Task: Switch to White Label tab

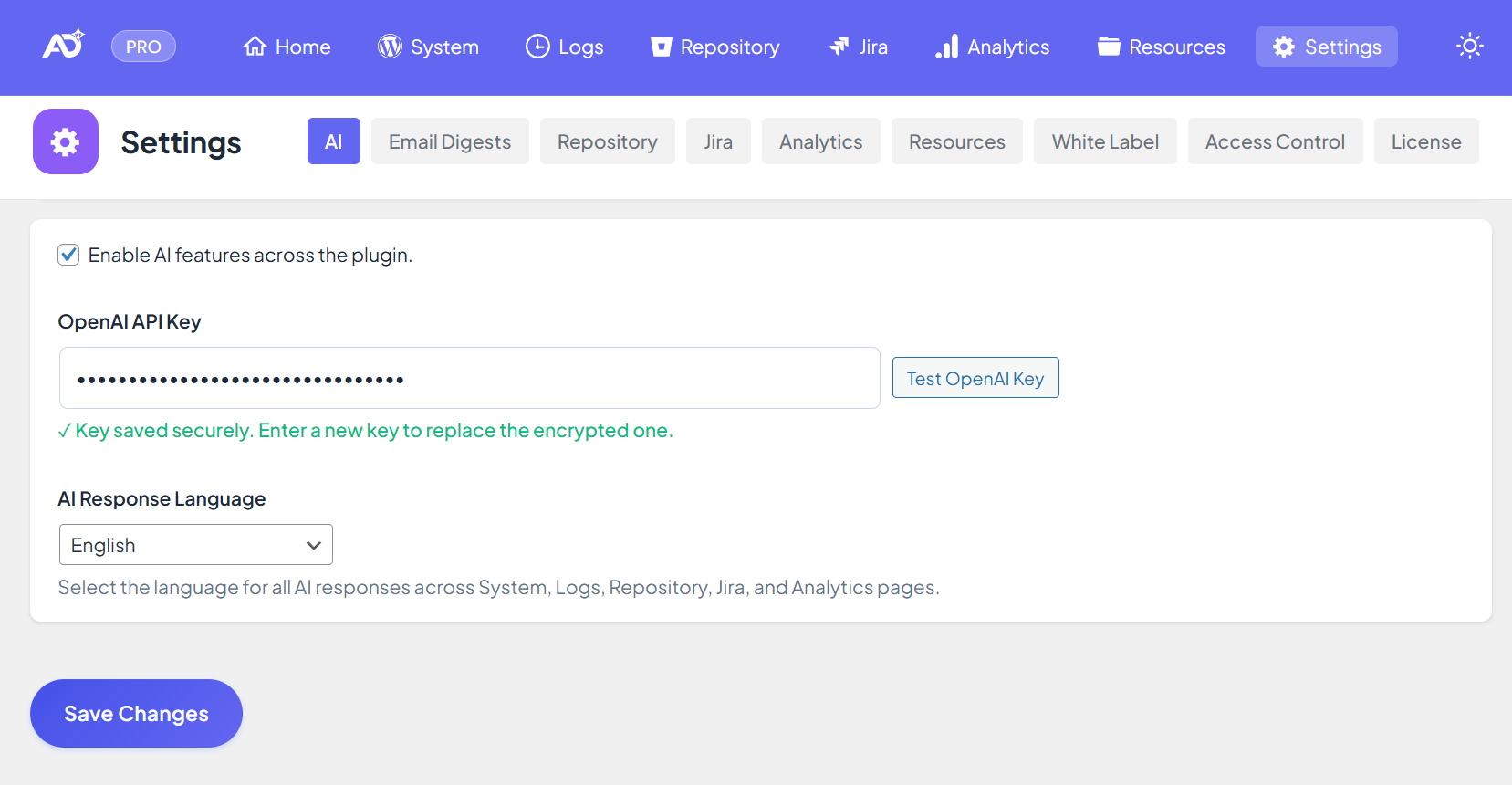Action: click(x=1104, y=141)
